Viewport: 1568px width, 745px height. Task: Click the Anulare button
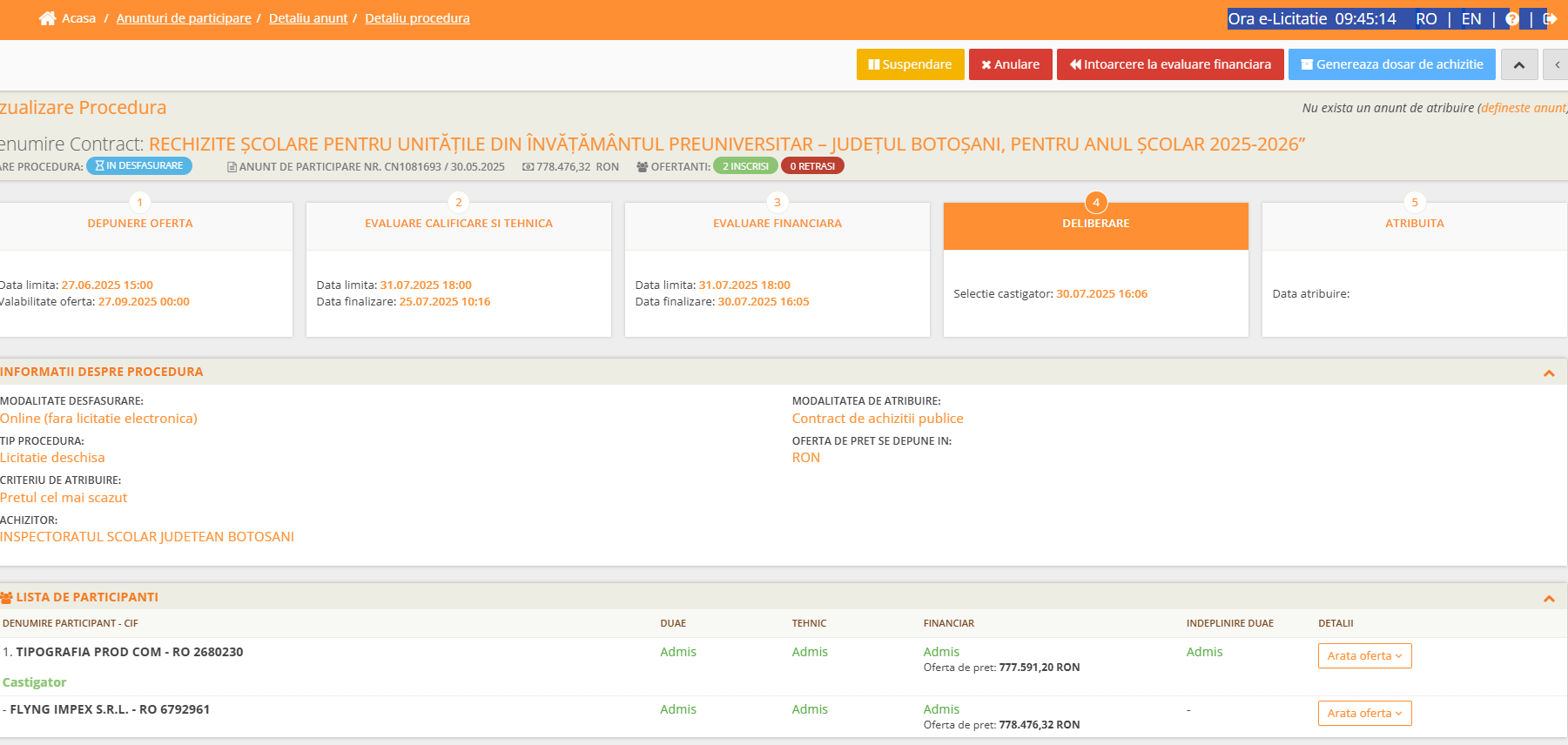pos(1010,64)
